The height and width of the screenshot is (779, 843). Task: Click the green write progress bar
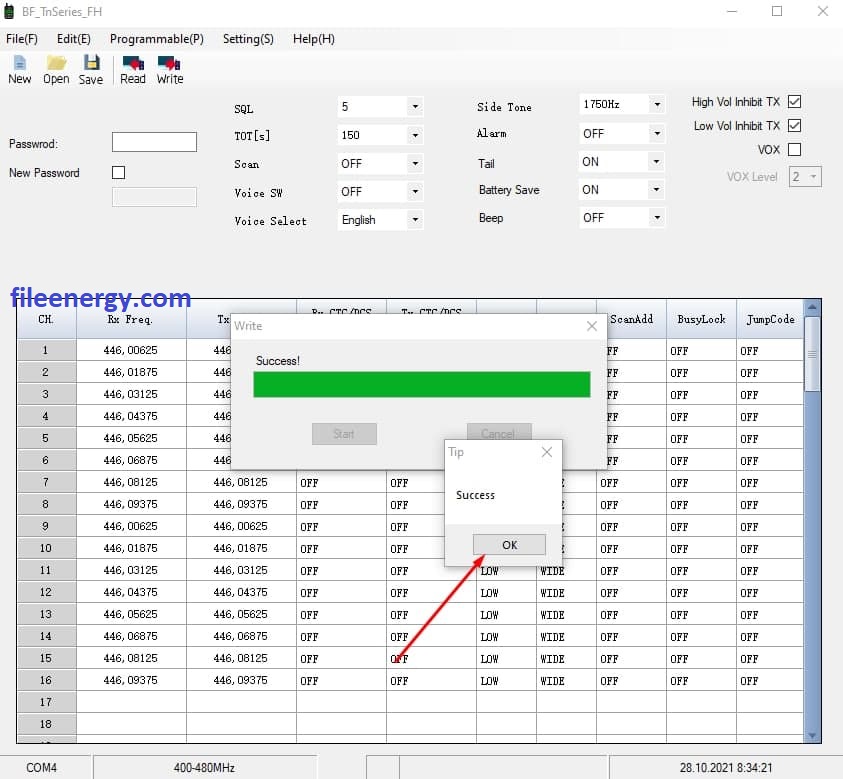[422, 384]
